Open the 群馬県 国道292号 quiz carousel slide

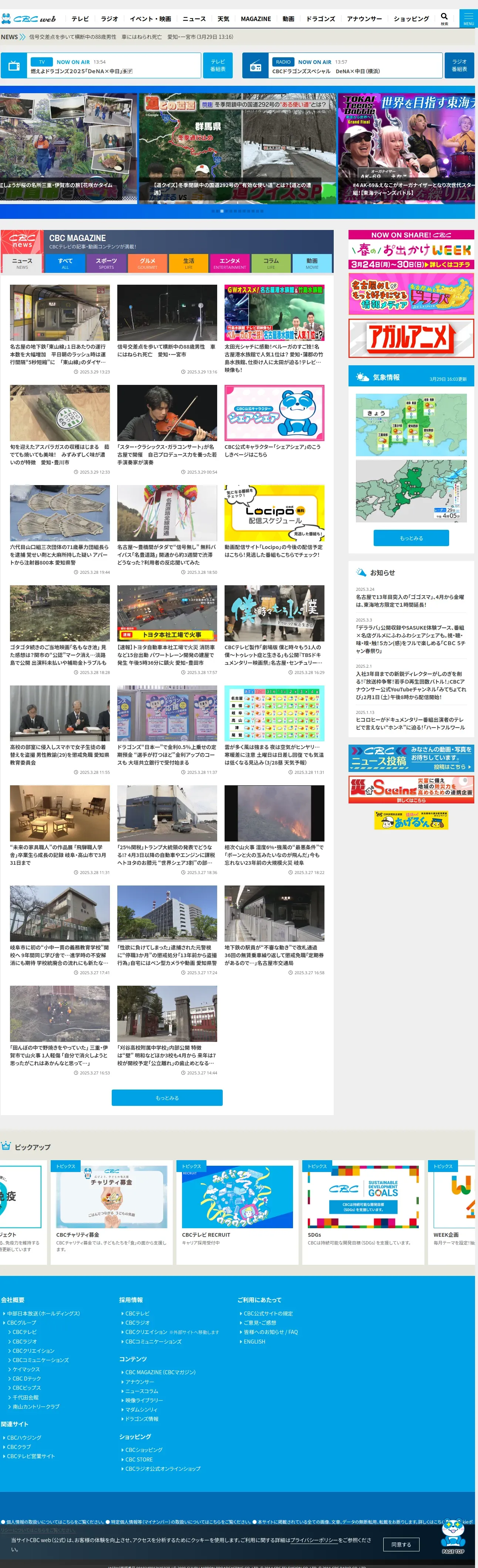pyautogui.click(x=238, y=148)
